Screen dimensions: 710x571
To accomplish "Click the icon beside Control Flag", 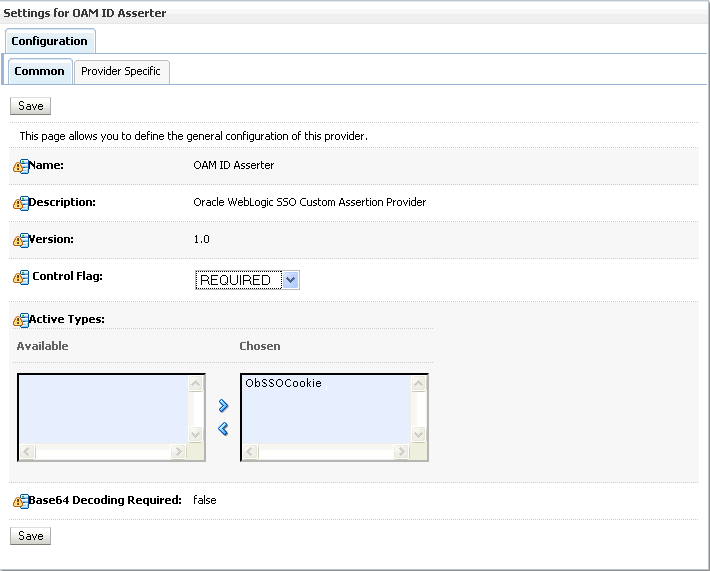I will coord(20,277).
